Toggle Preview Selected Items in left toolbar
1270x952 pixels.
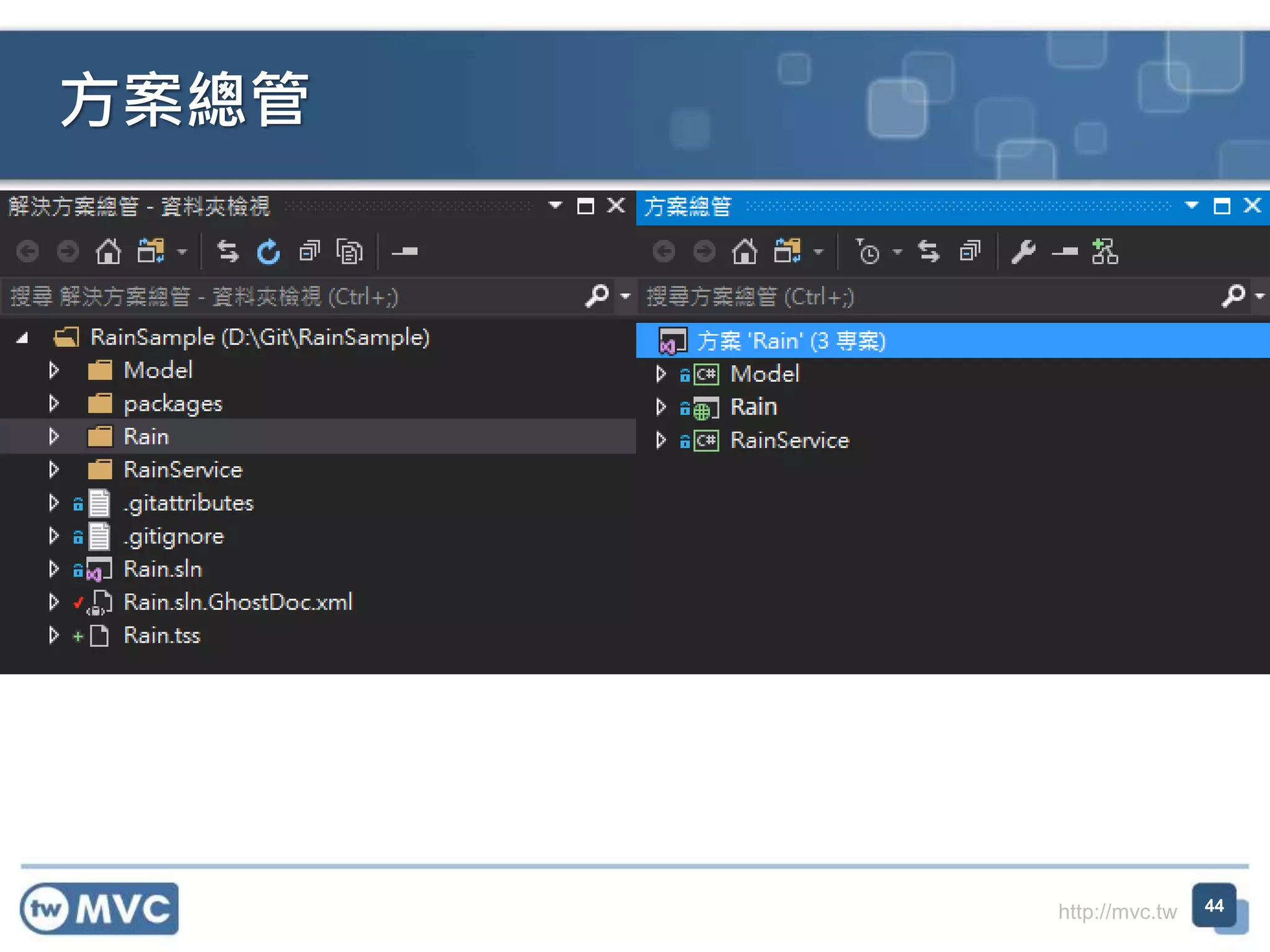tap(405, 252)
